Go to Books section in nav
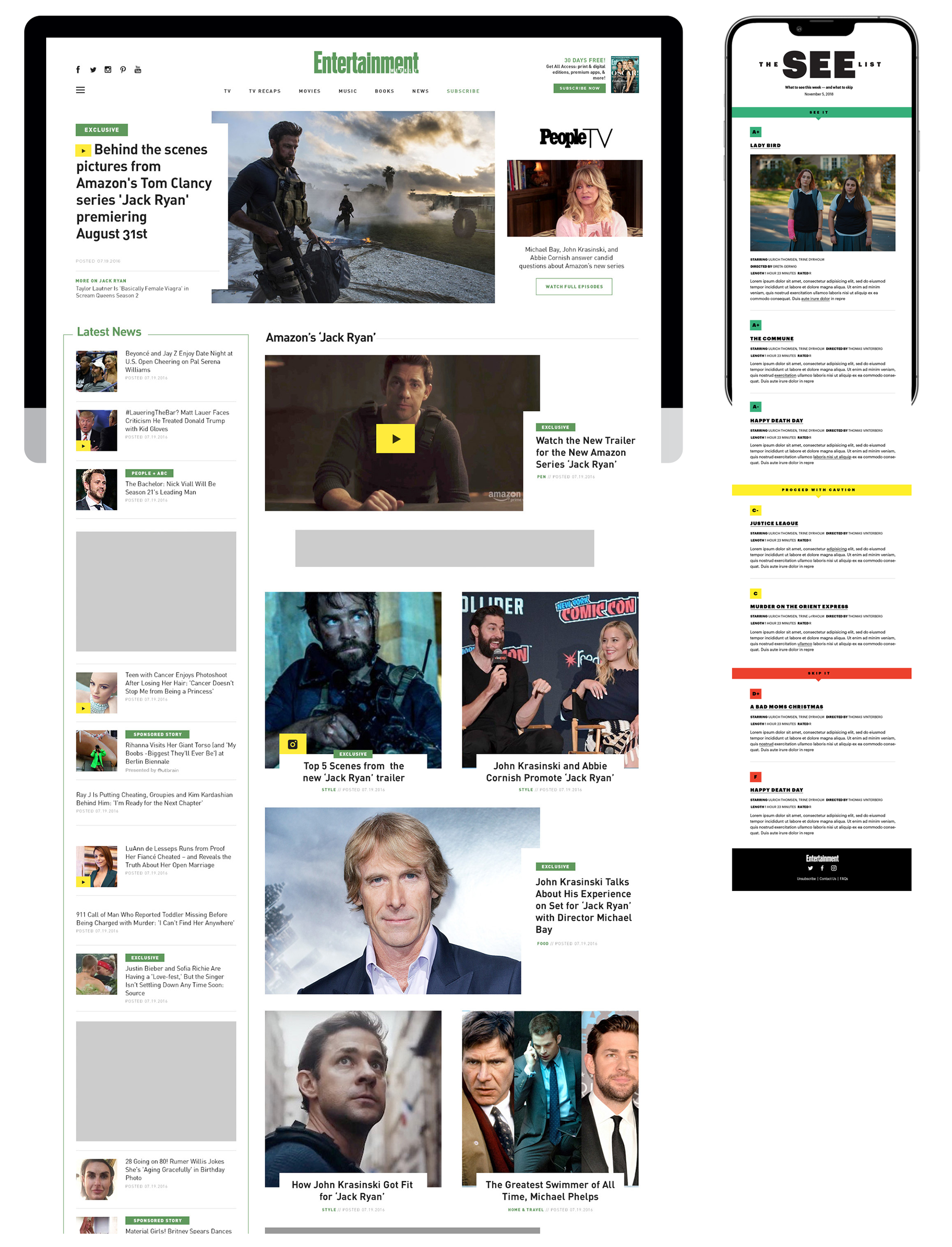This screenshot has height=1247, width=952. [x=384, y=91]
